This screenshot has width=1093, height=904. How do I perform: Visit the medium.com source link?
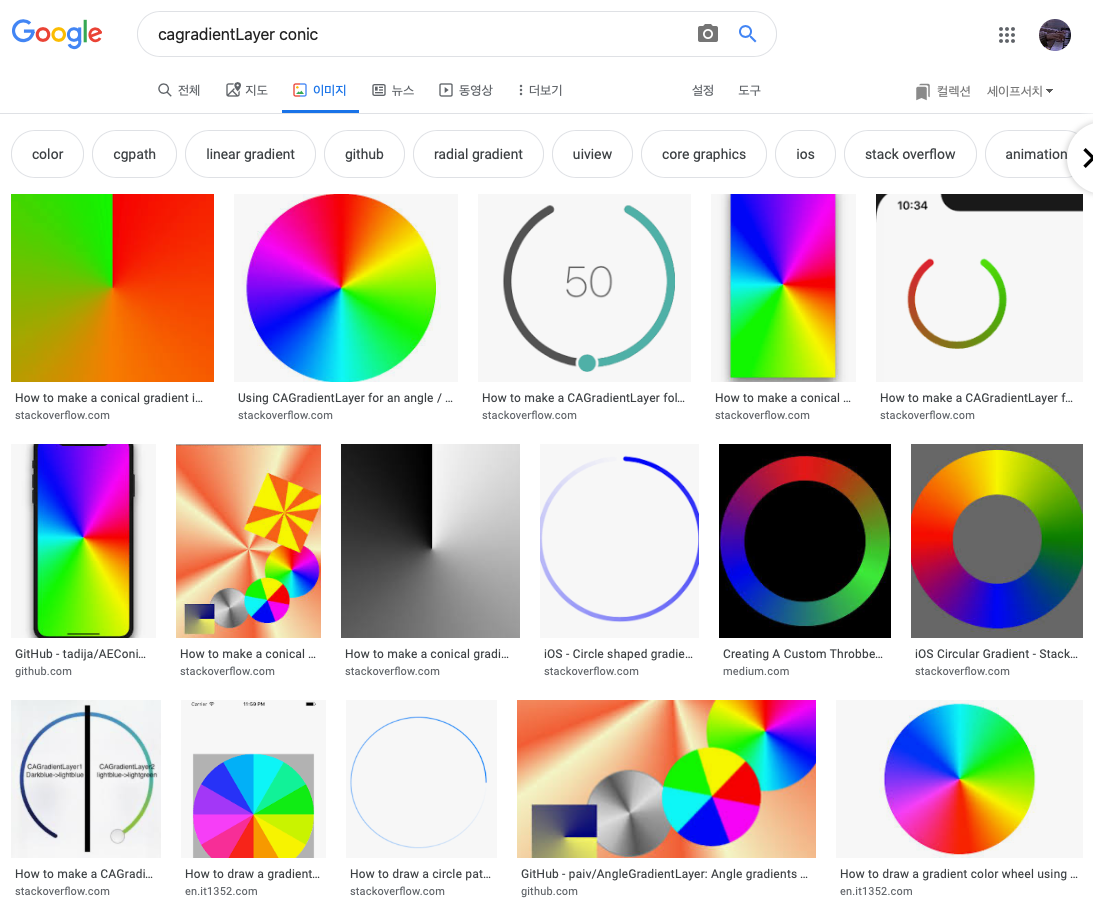click(x=756, y=671)
